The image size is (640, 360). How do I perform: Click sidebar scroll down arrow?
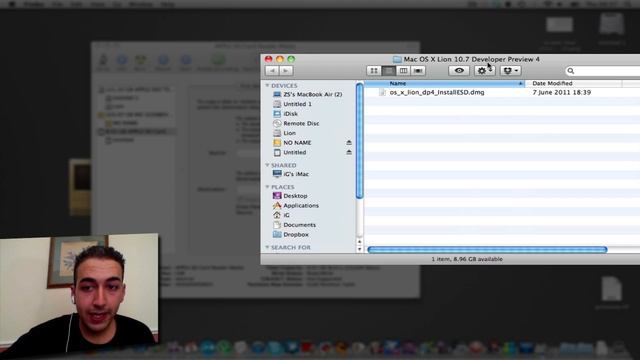pyautogui.click(x=360, y=249)
